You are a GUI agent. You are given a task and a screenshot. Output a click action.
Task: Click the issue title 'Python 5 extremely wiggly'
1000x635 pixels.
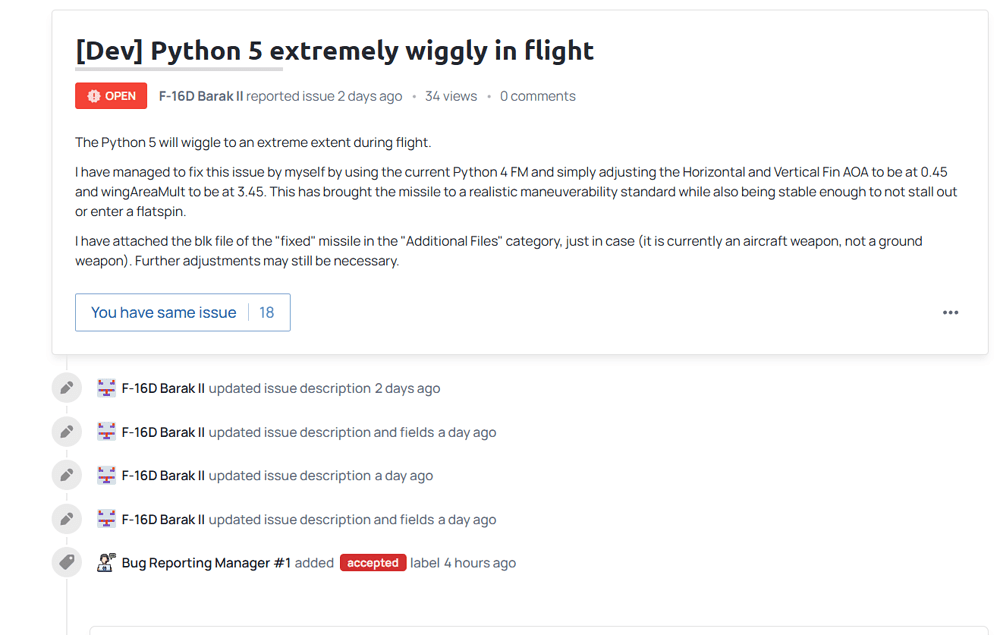pyautogui.click(x=334, y=50)
